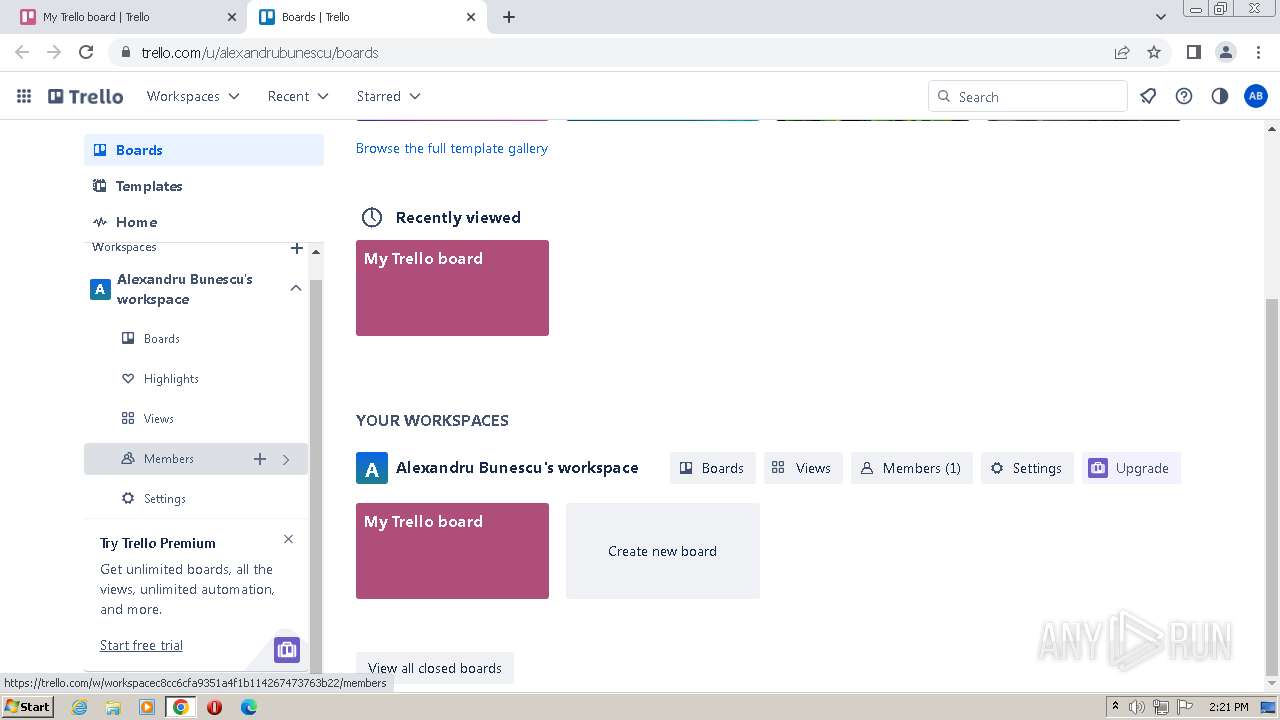Dismiss the Try Trello Premium banner

click(288, 539)
